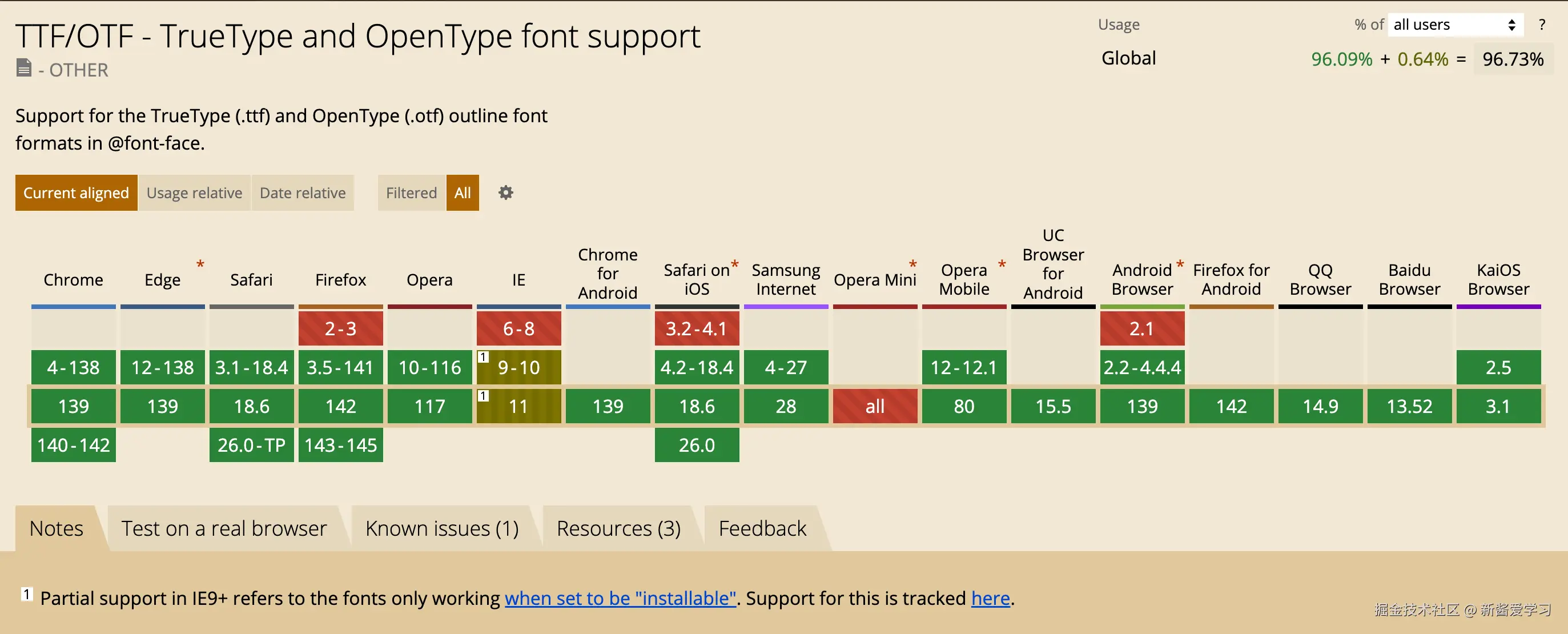Expand the Chrome 4-138 version cell
This screenshot has width=1568, height=634.
click(x=74, y=367)
